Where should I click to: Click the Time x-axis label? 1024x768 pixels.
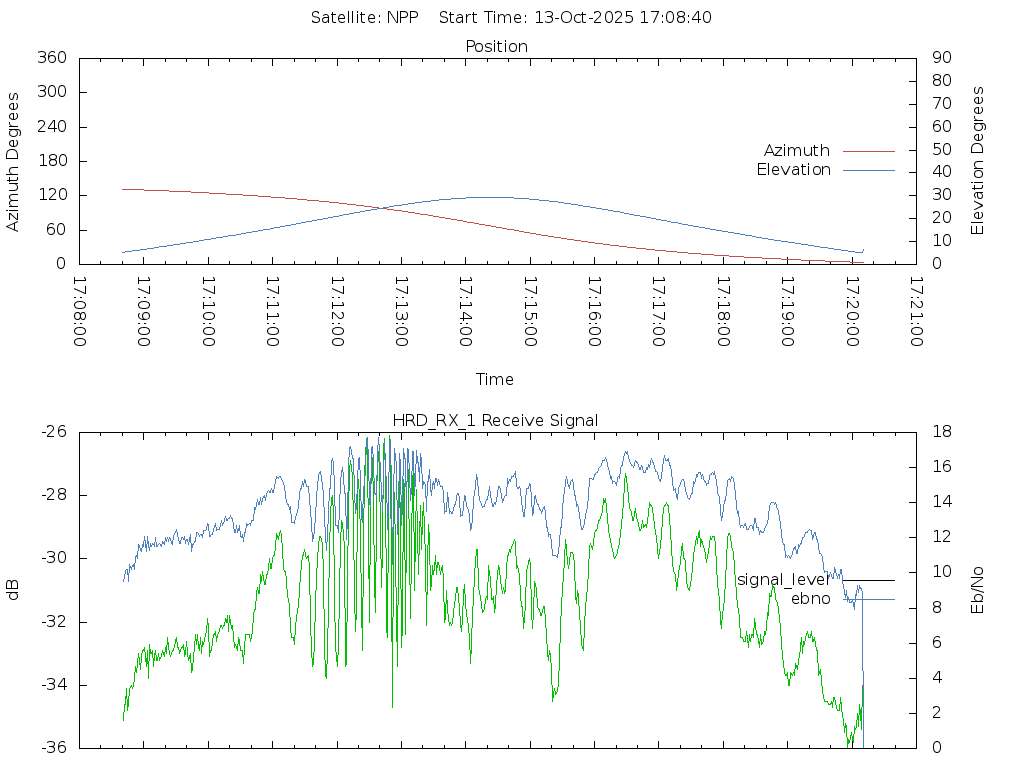[x=495, y=379]
